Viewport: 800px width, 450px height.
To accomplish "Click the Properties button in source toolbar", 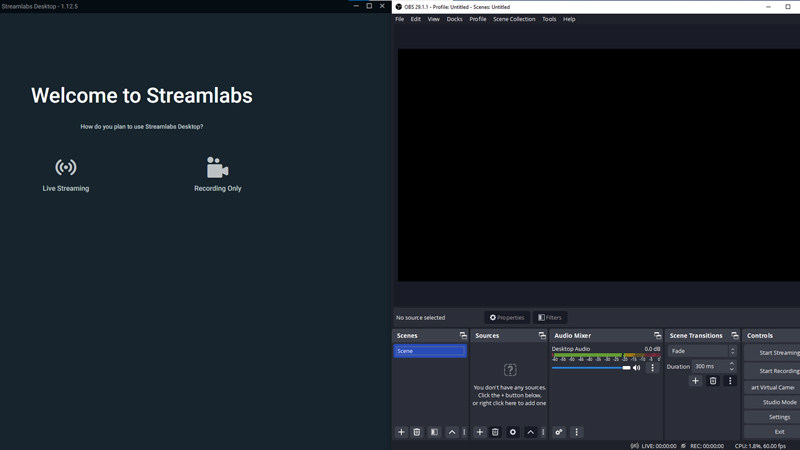I will [x=507, y=317].
